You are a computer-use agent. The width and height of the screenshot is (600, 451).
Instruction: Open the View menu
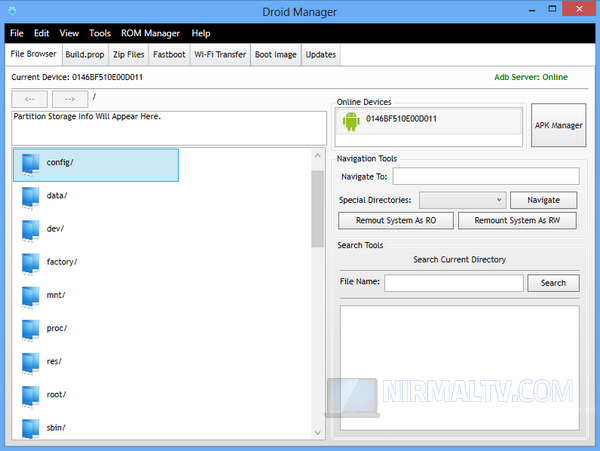point(69,33)
